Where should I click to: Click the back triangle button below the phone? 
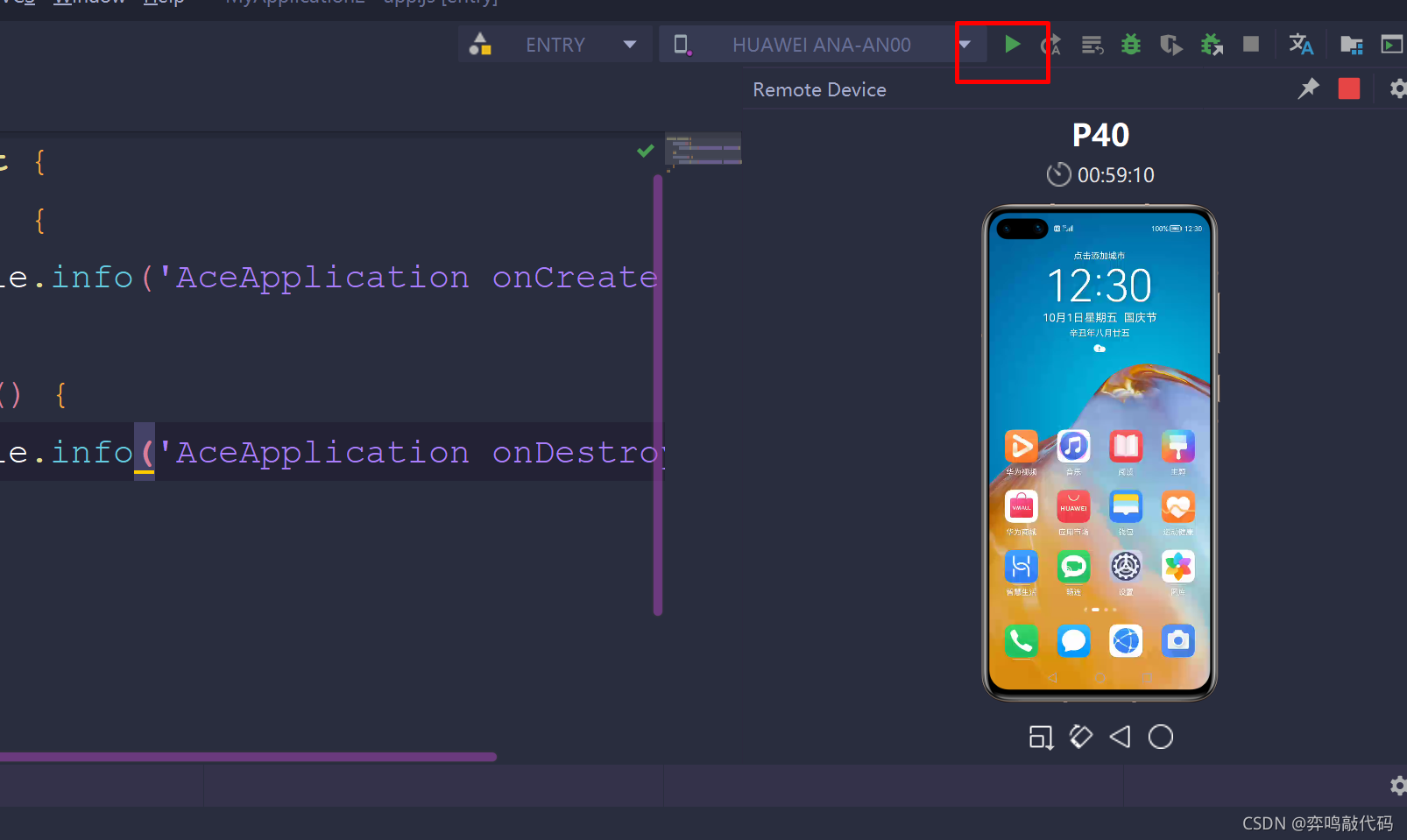coord(1121,737)
